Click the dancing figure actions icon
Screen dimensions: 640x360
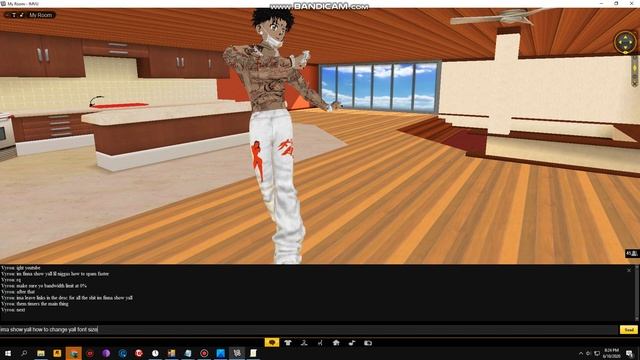(320, 343)
